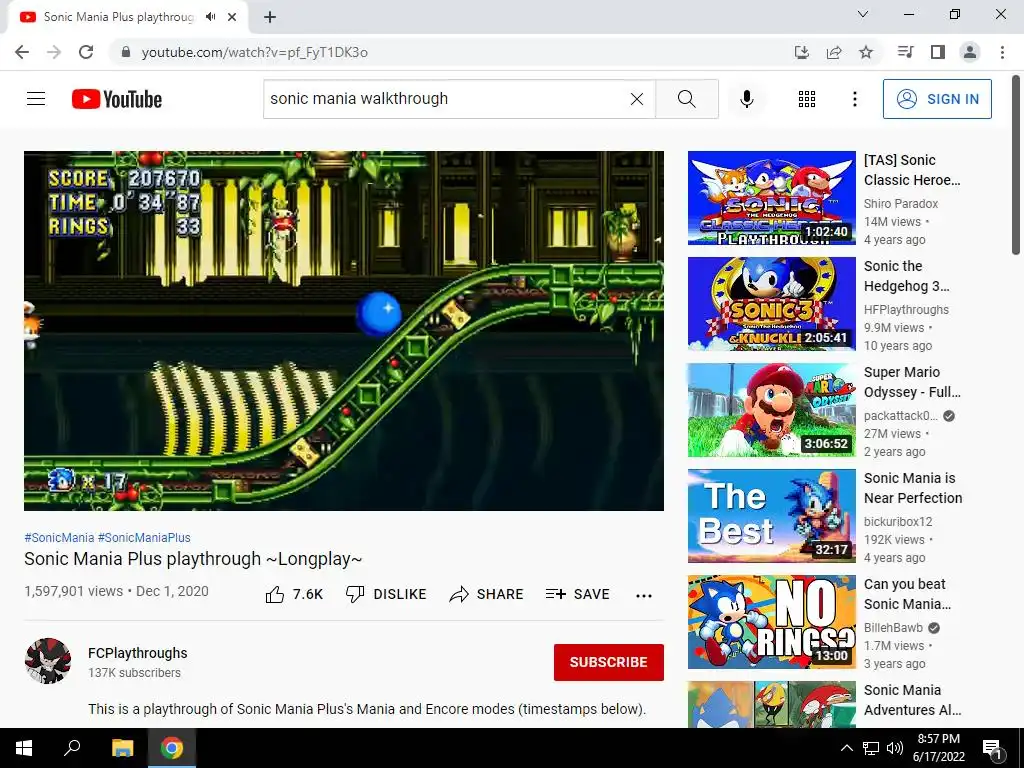The width and height of the screenshot is (1024, 768).
Task: Show hidden system tray icons
Action: (846, 748)
